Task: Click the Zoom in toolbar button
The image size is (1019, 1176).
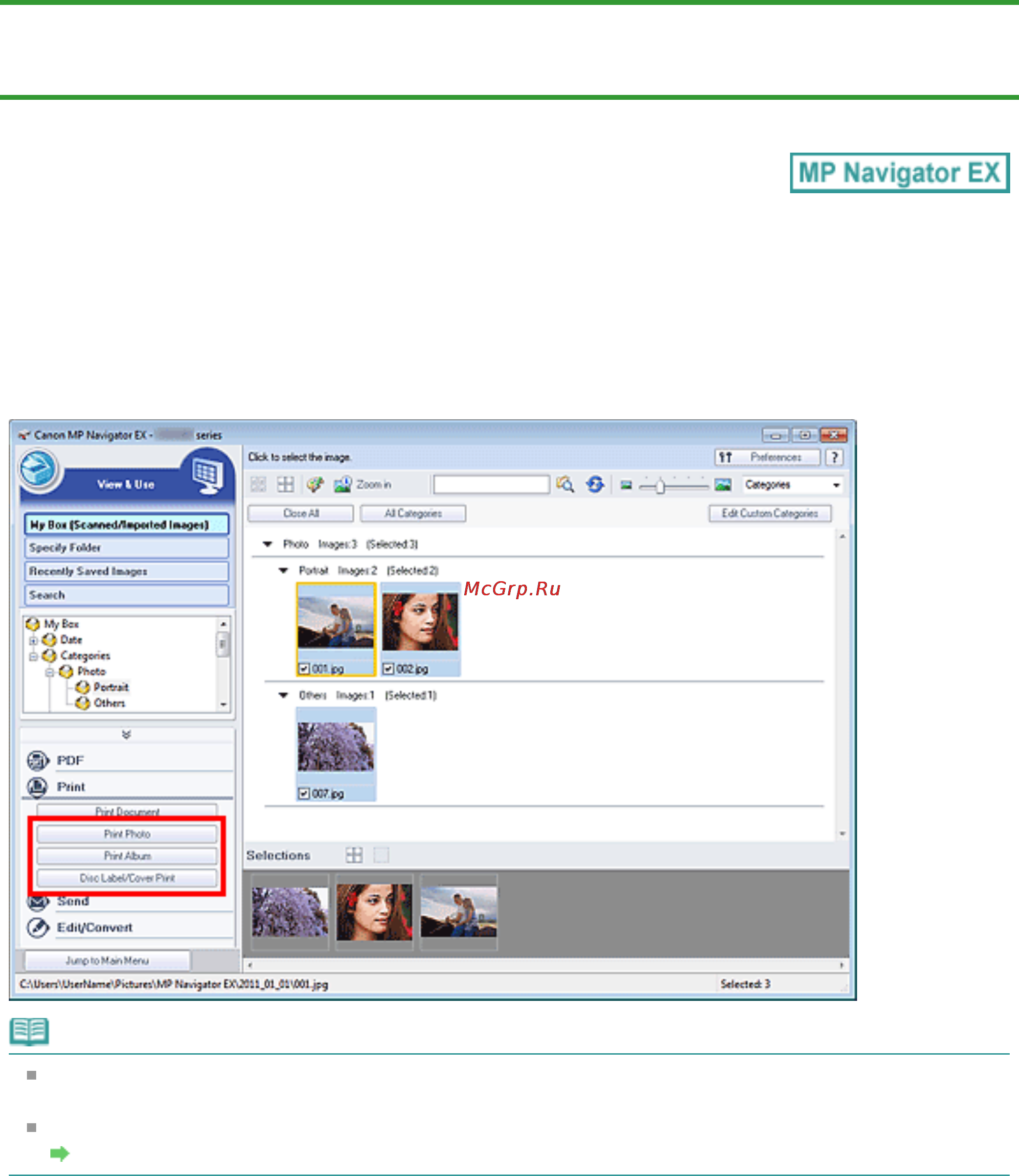Action: (x=363, y=484)
